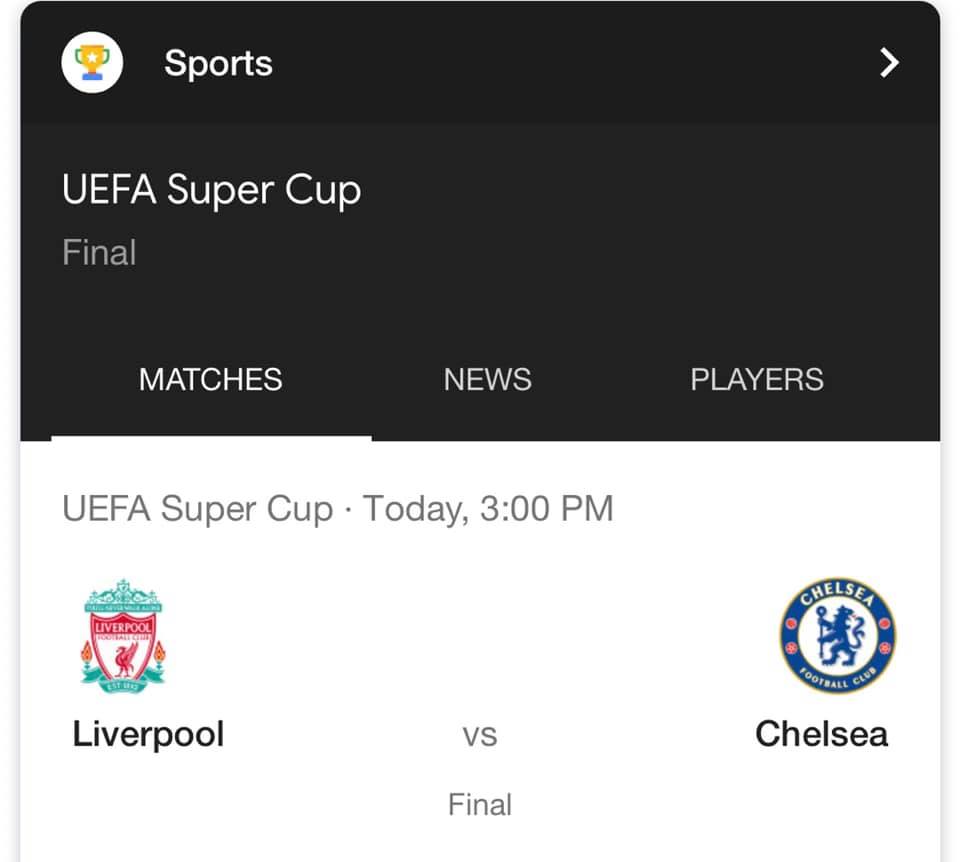Open the NEWS tab
Viewport: 960px width, 862px height.
[487, 380]
